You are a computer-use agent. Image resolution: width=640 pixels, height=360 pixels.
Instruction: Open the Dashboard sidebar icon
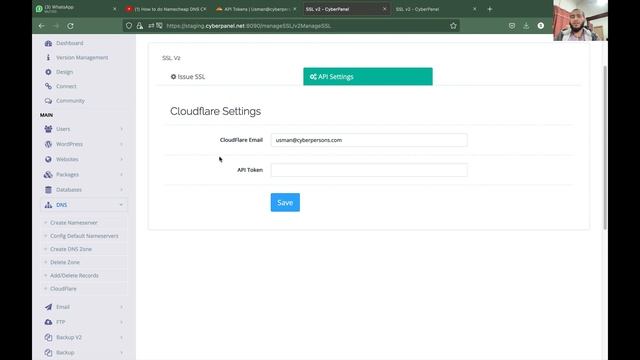[48, 43]
